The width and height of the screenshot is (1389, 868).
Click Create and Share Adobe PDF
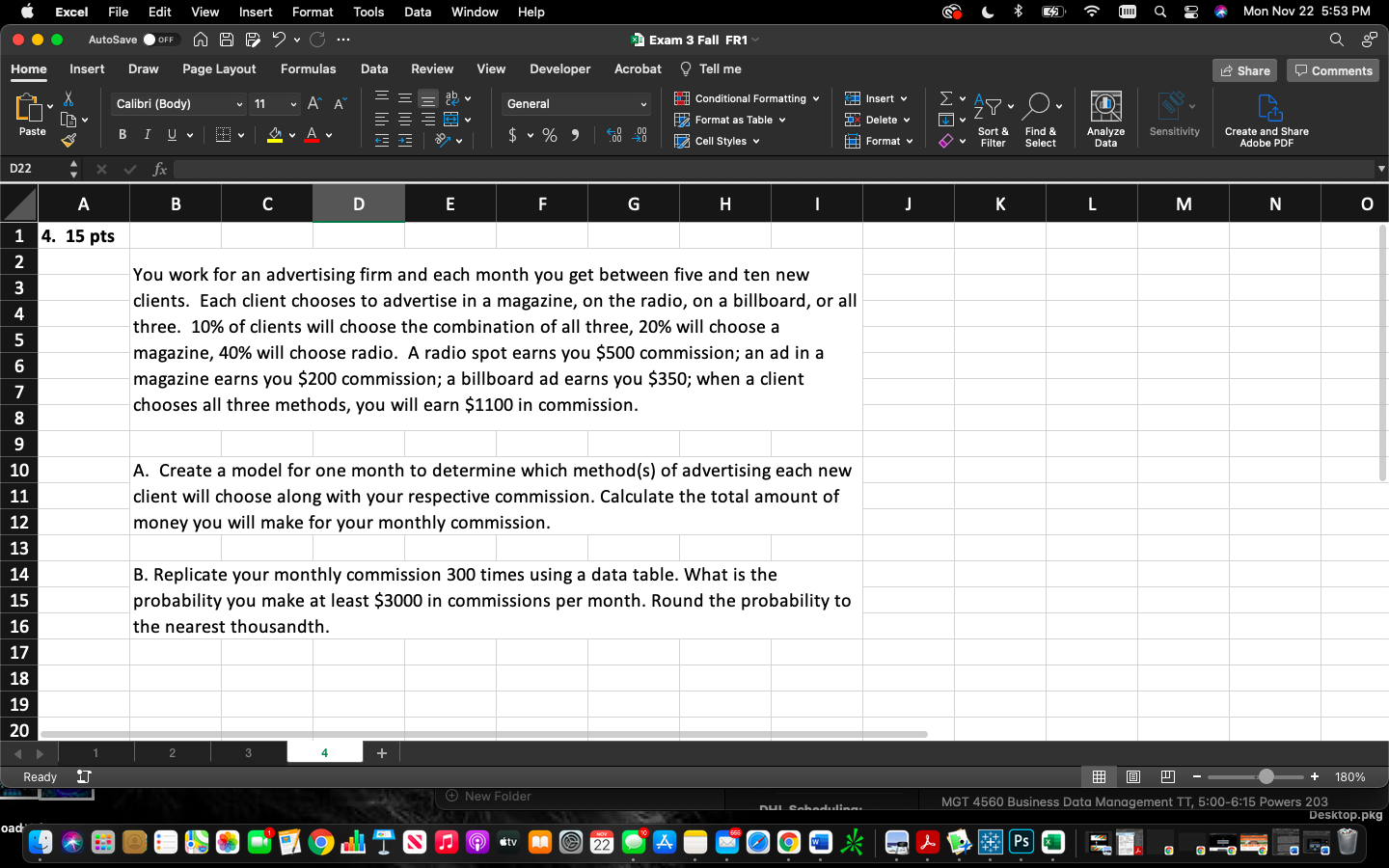pos(1266,118)
